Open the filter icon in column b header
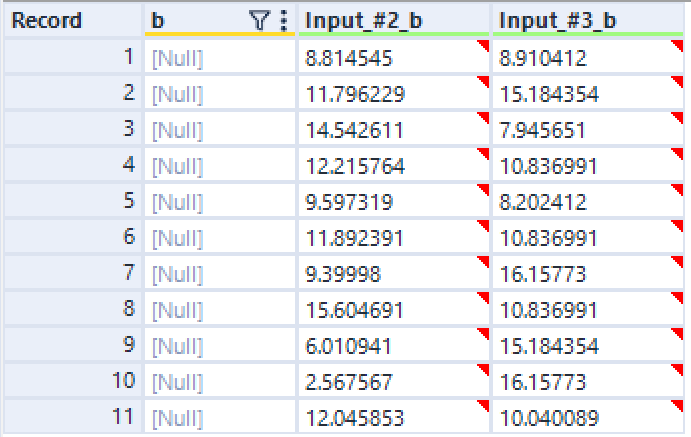Viewport: 691px width, 437px height. click(x=259, y=21)
